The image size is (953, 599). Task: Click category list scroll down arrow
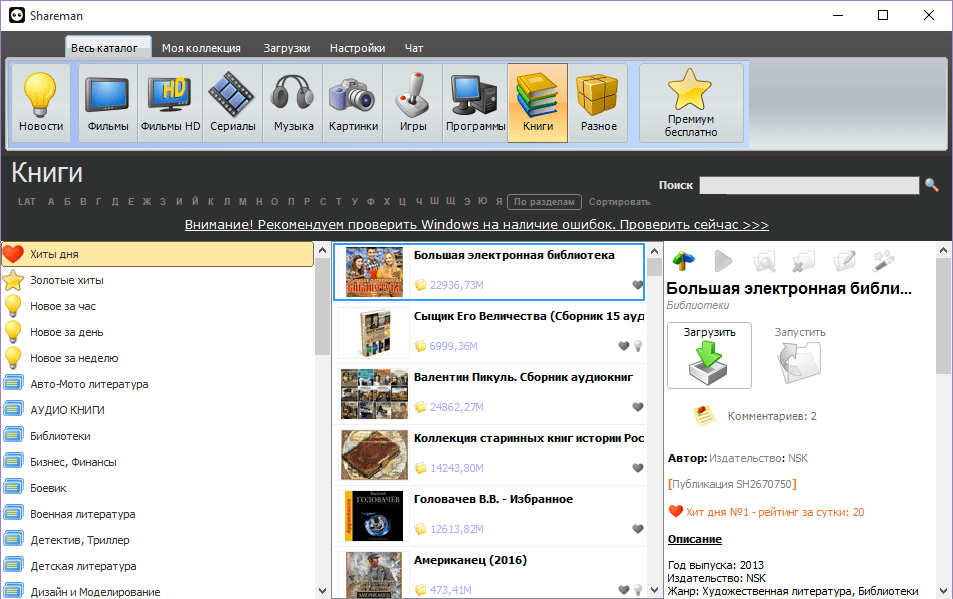[x=322, y=590]
